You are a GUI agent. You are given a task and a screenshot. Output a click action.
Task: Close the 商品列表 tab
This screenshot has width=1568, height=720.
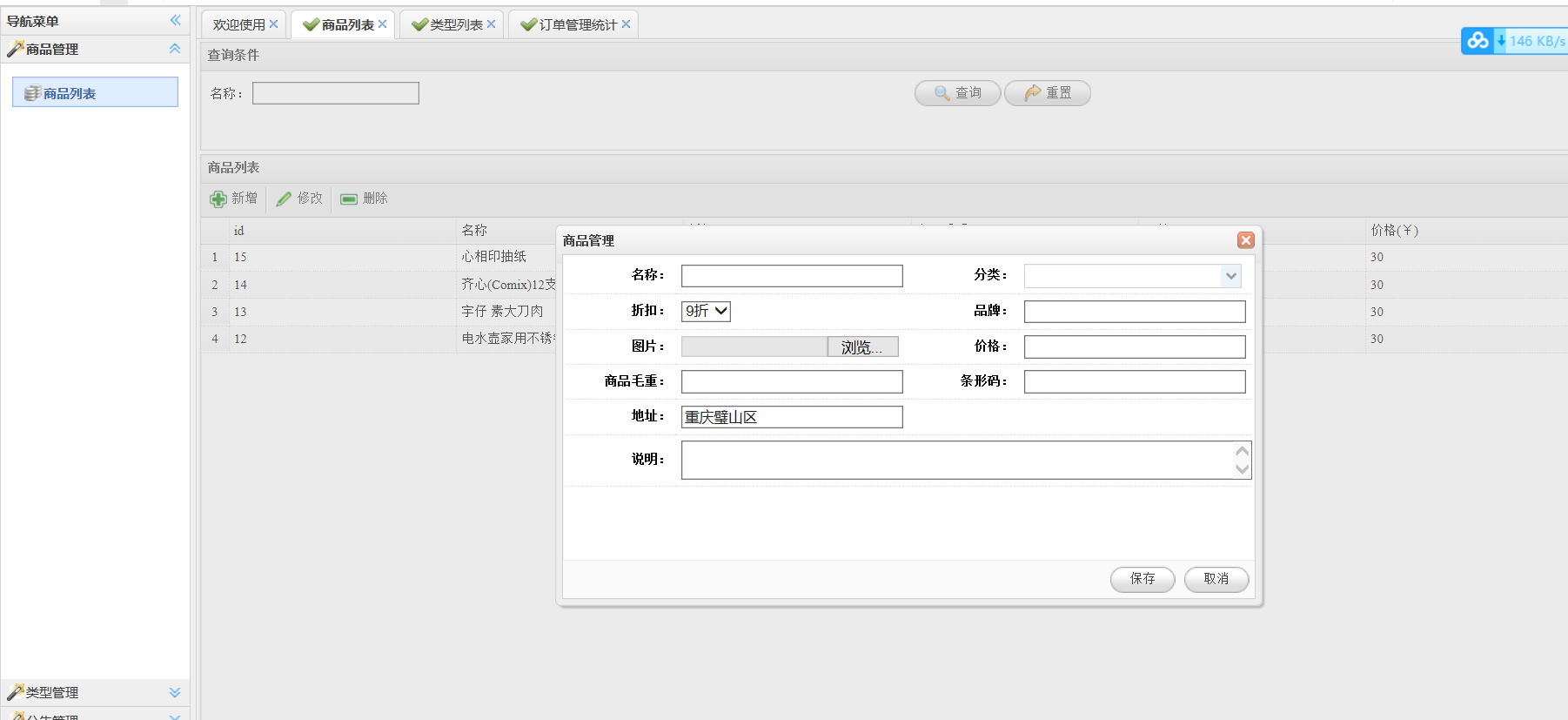click(x=382, y=24)
